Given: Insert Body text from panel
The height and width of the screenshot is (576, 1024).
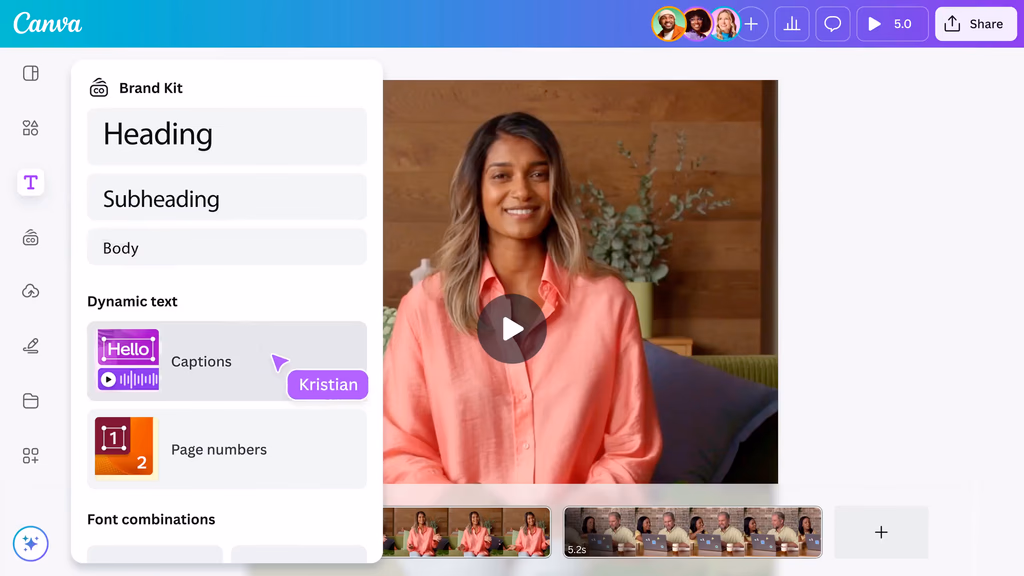Looking at the screenshot, I should tap(227, 248).
